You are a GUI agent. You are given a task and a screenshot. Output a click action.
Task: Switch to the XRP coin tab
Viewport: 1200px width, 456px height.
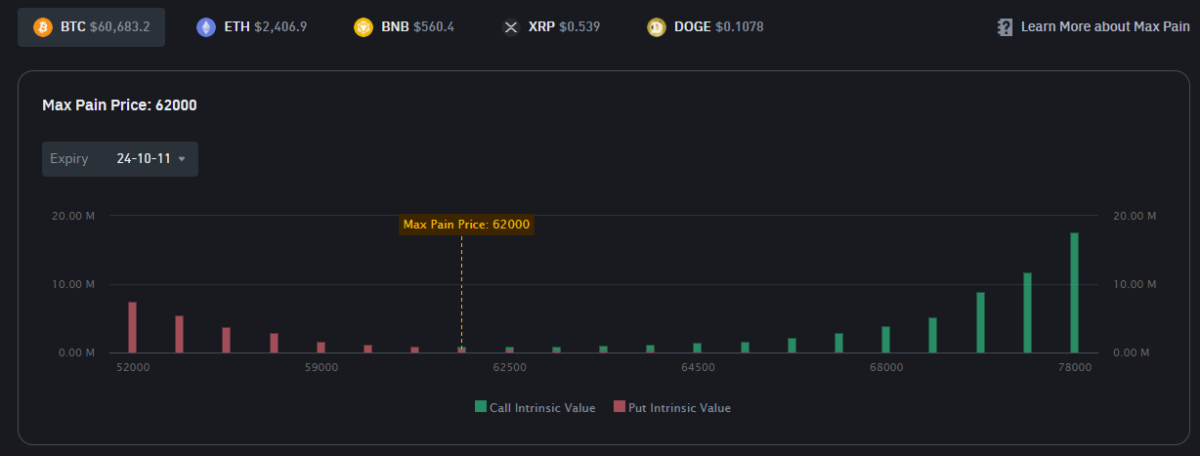(551, 27)
